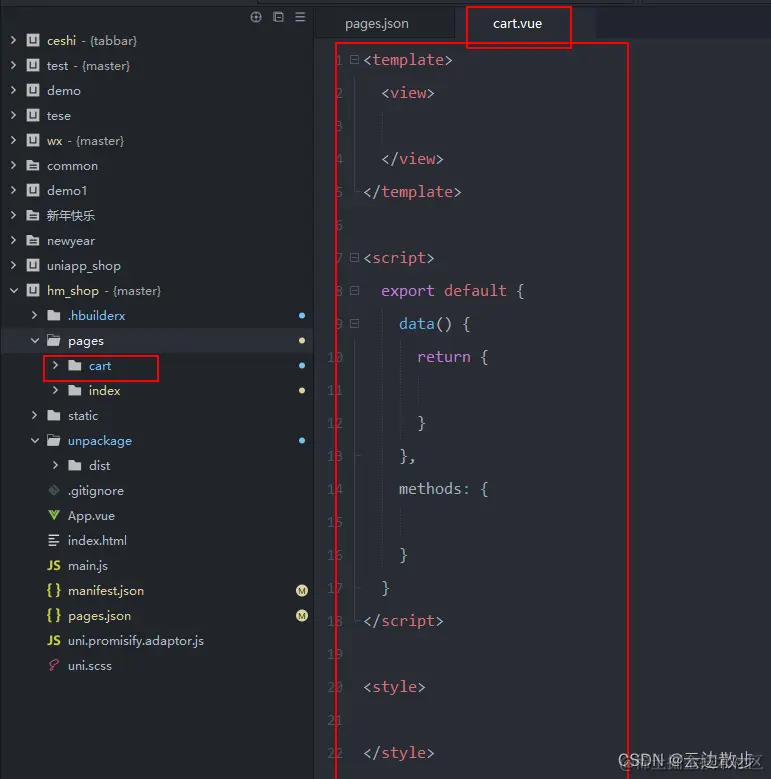
Task: Open manifest.json in the file tree
Action: click(106, 591)
